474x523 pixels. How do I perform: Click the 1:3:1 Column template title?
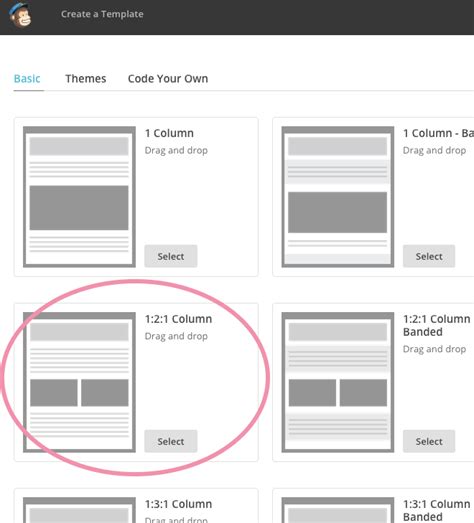point(178,504)
